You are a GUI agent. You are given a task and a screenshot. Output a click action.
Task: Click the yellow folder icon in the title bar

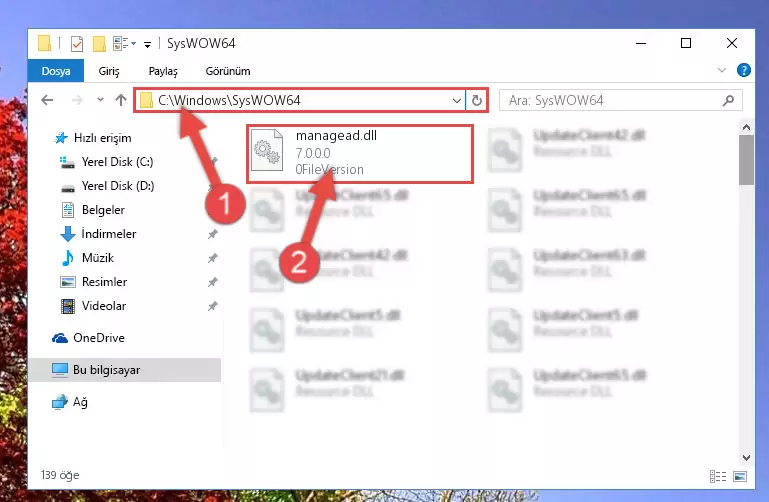tap(45, 43)
